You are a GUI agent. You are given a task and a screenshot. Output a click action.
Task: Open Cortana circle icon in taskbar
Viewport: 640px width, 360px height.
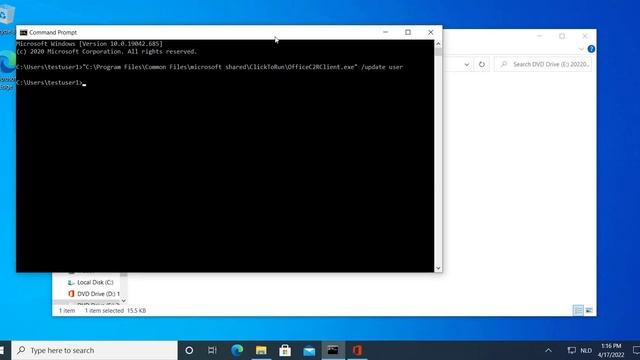coord(189,350)
